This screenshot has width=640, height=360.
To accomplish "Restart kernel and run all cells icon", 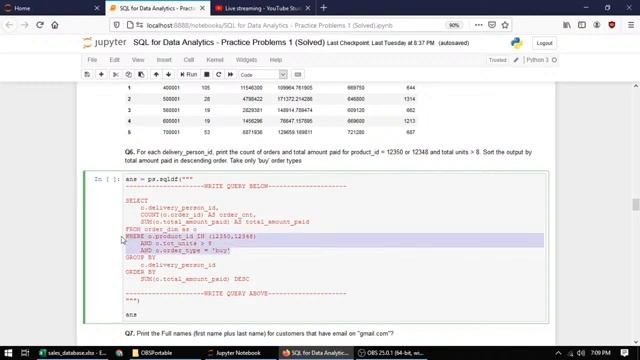I will tap(231, 75).
